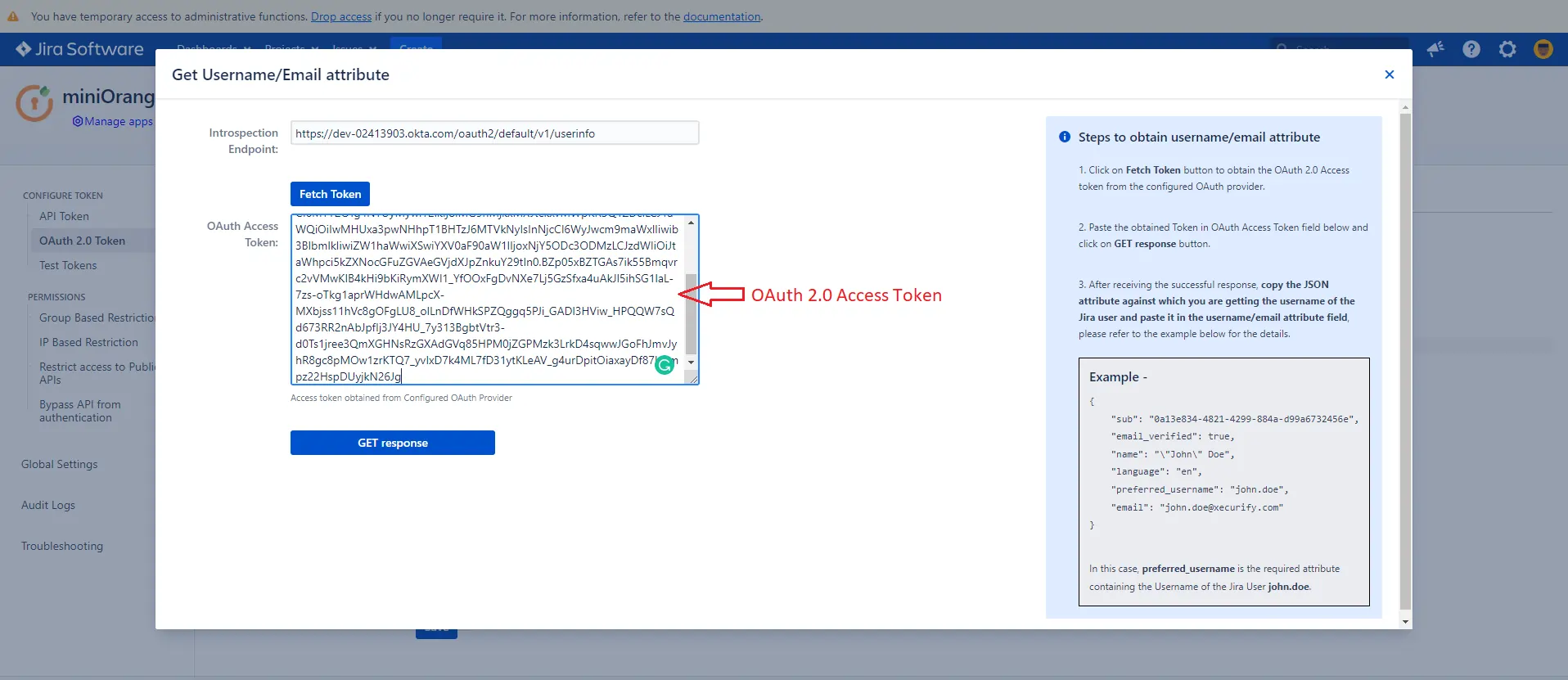Open Group Based Restriction in sidebar

pyautogui.click(x=97, y=317)
